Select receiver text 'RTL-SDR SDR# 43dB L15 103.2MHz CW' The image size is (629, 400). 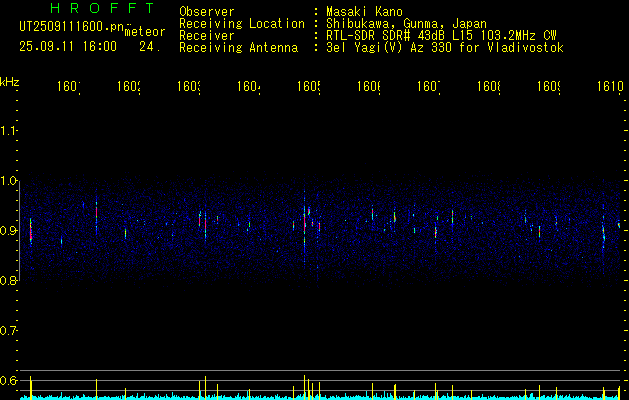[441, 36]
